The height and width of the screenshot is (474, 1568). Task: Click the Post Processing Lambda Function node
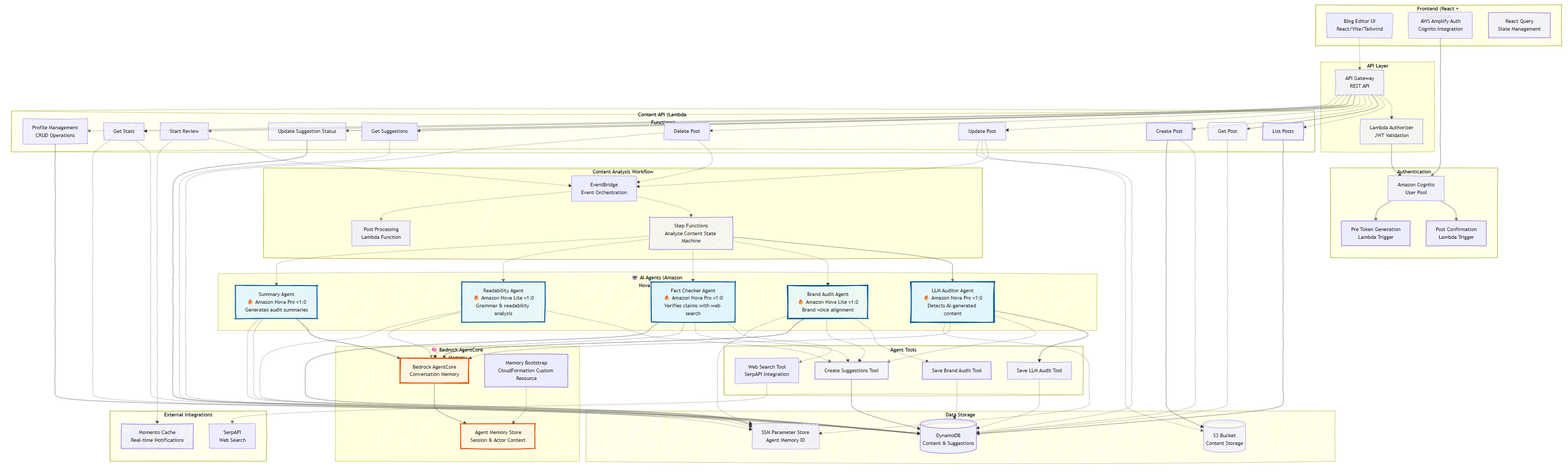click(380, 233)
